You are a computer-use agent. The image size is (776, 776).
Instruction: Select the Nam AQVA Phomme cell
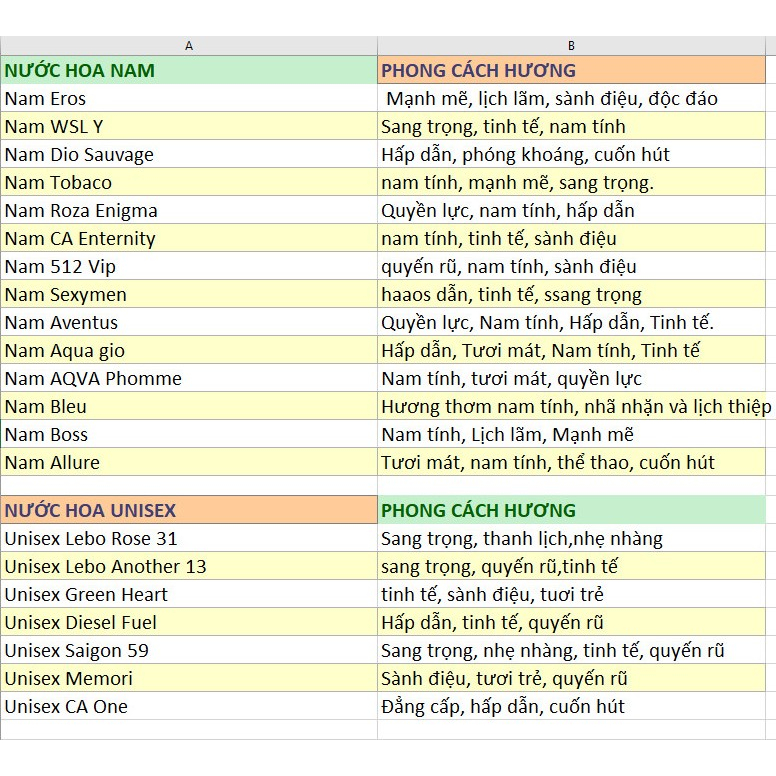(x=189, y=378)
